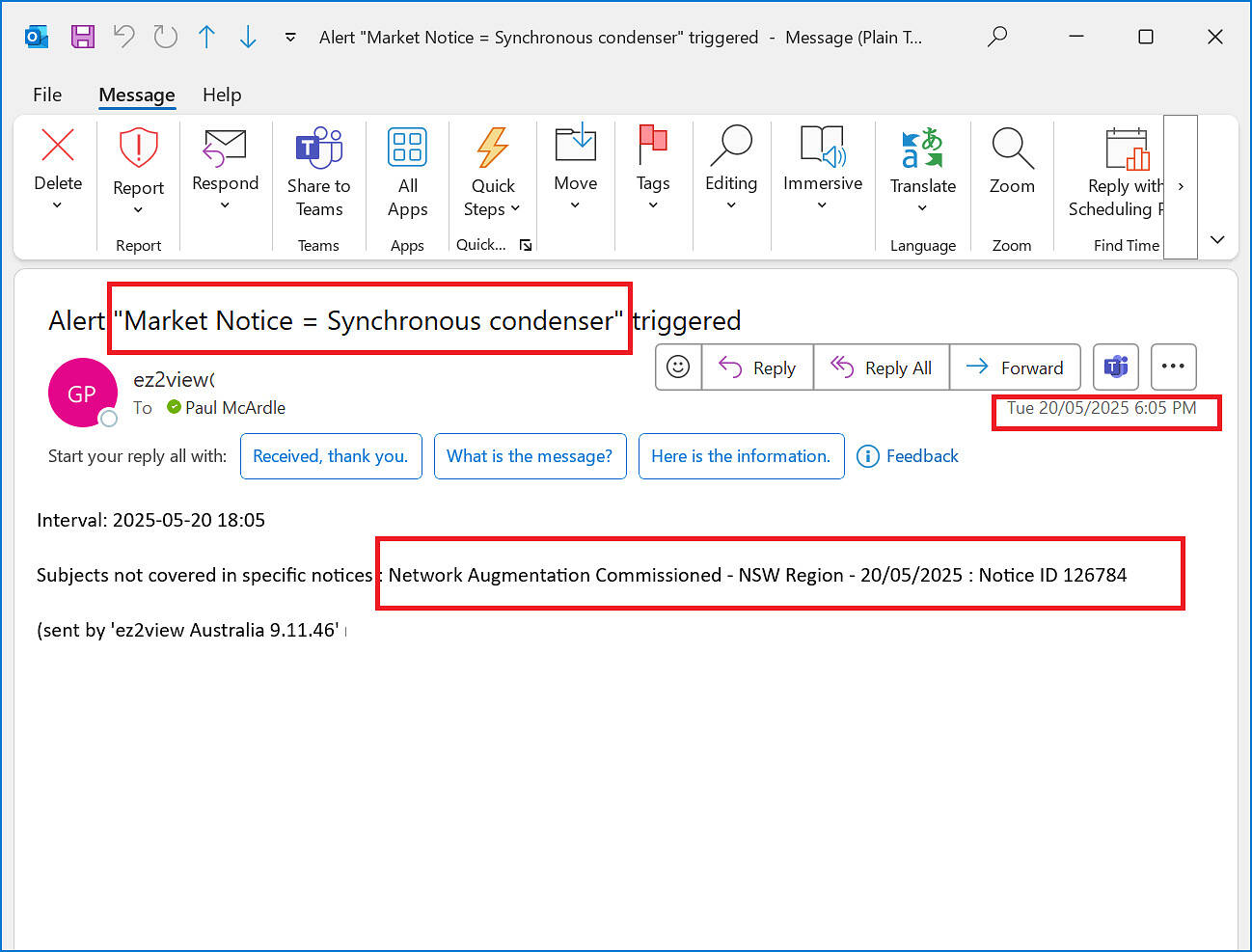Click the Tags flag icon
Image resolution: width=1252 pixels, height=952 pixels.
click(x=653, y=144)
